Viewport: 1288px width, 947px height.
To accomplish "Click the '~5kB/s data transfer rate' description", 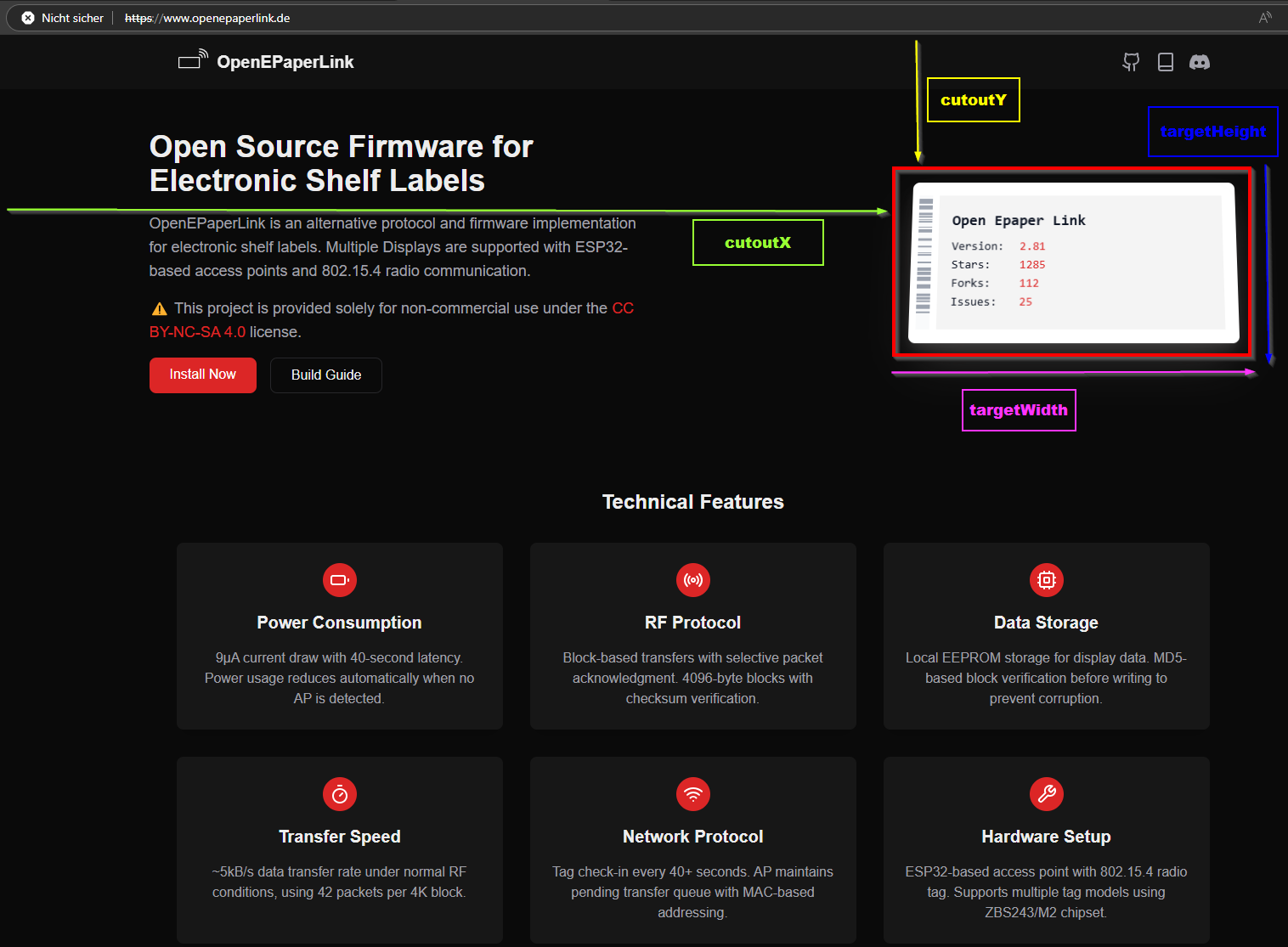I will [x=340, y=882].
